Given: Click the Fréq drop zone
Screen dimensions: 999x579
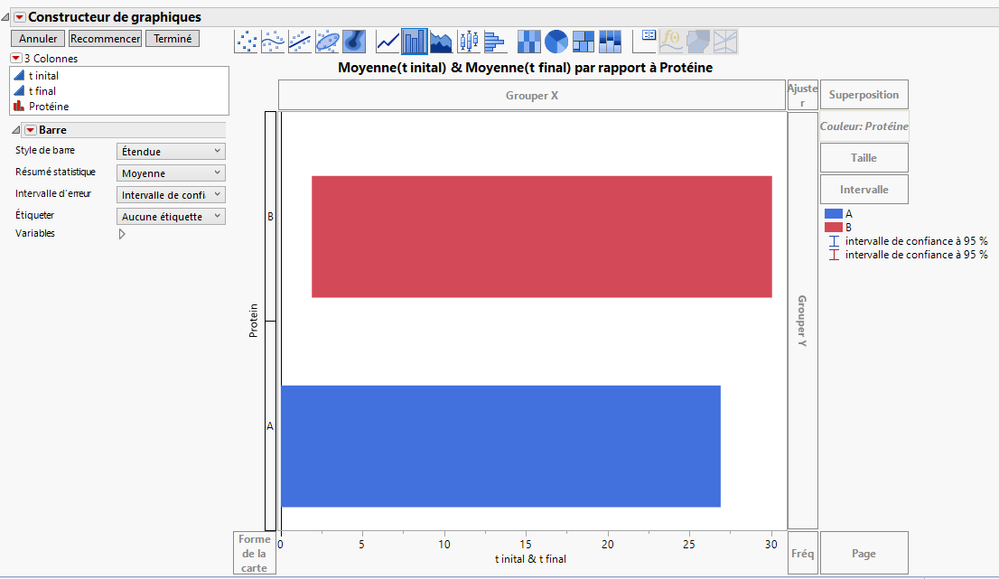Looking at the screenshot, I should 802,553.
